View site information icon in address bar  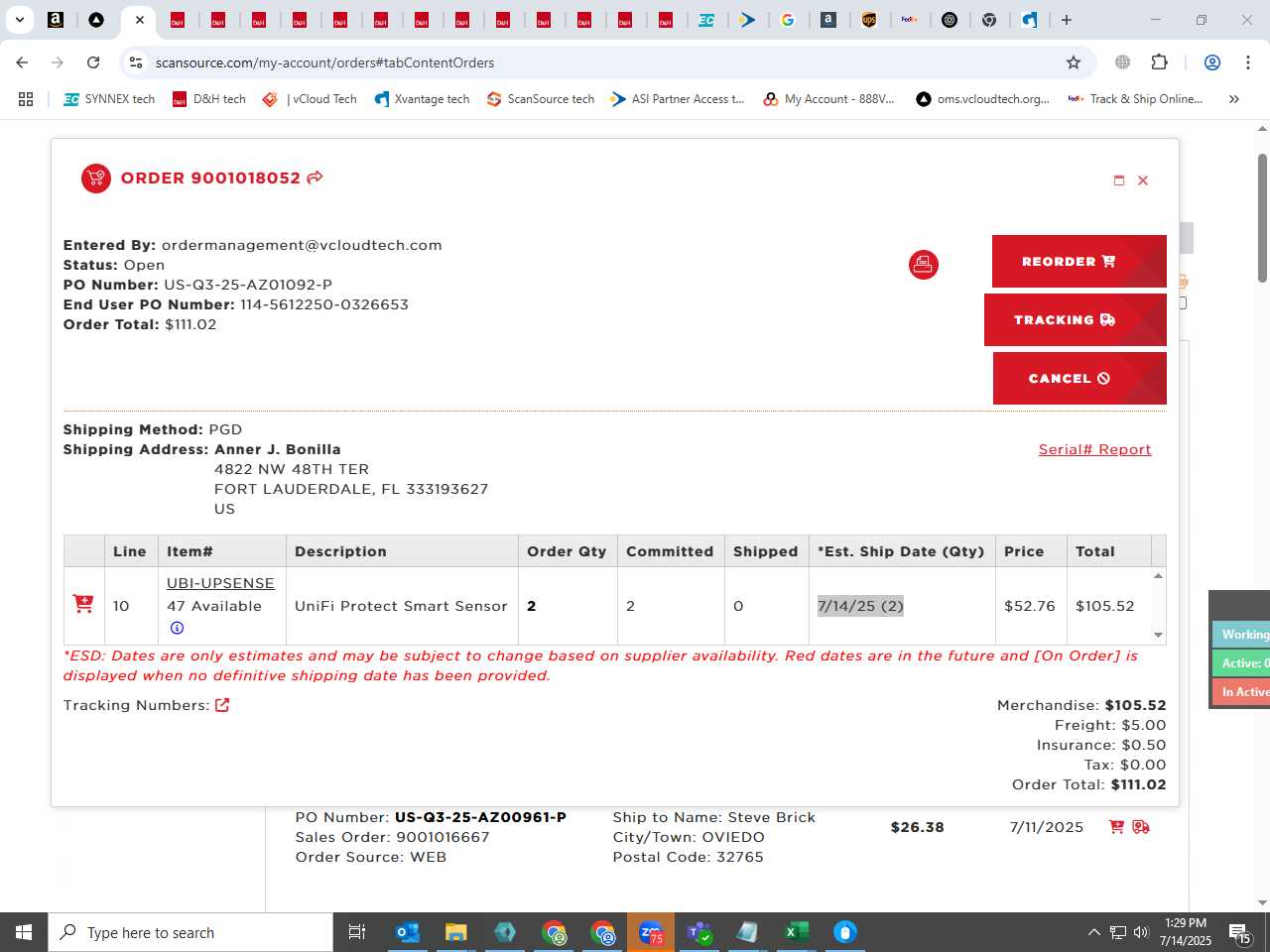point(136,62)
